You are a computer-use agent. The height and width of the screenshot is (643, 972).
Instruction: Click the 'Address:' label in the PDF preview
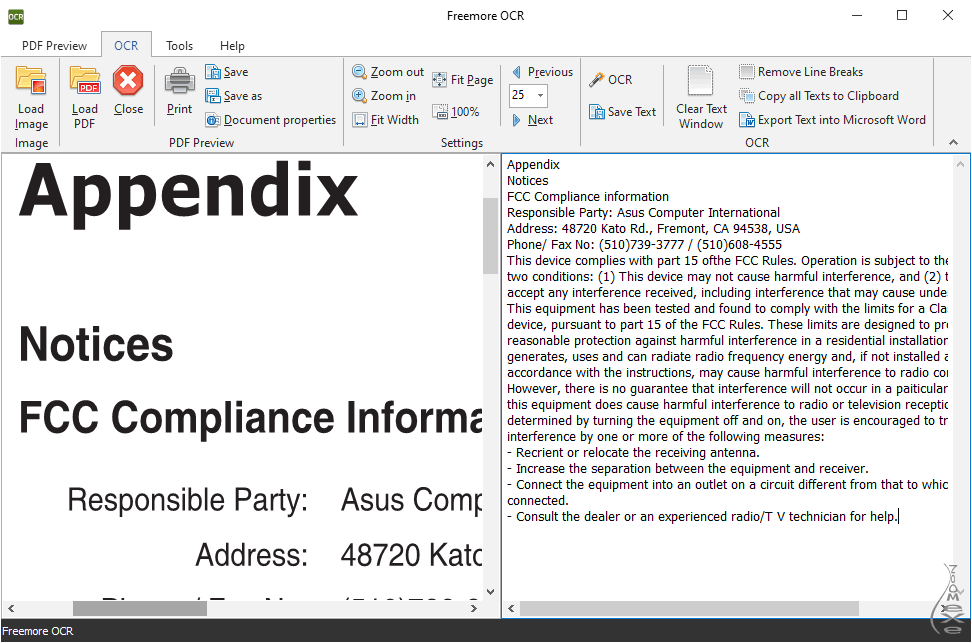point(251,554)
